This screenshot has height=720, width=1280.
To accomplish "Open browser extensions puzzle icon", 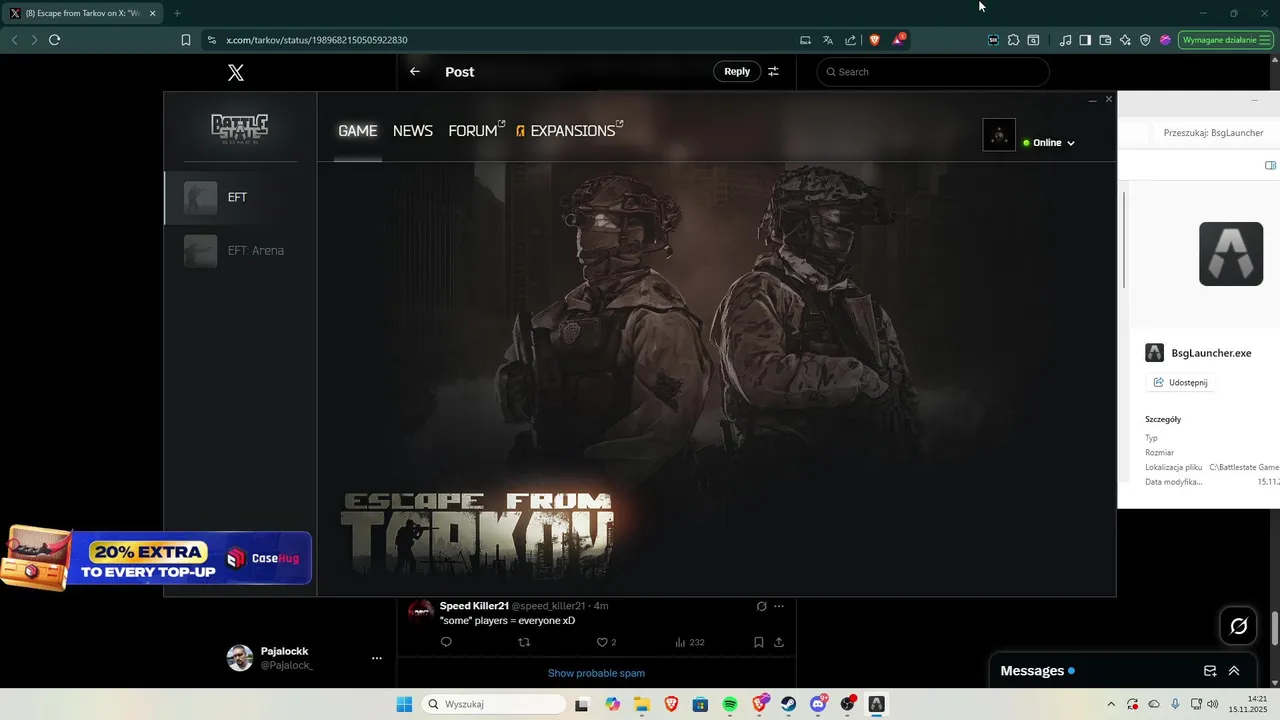I will 1013,40.
